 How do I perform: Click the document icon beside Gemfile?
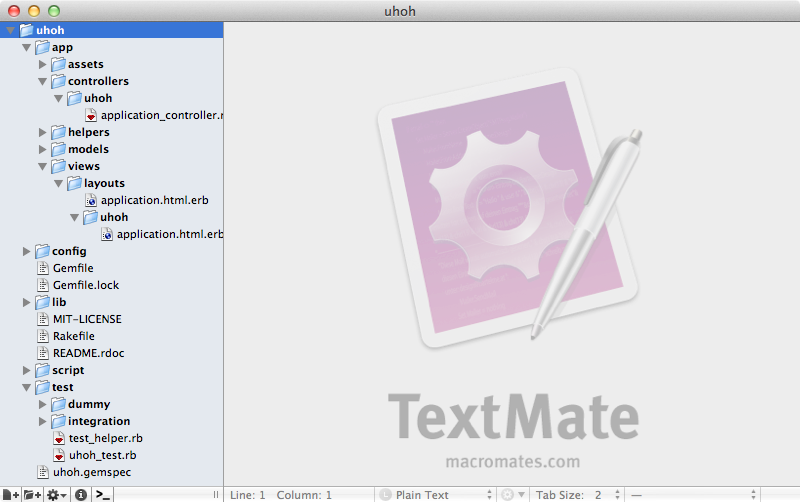[x=43, y=268]
